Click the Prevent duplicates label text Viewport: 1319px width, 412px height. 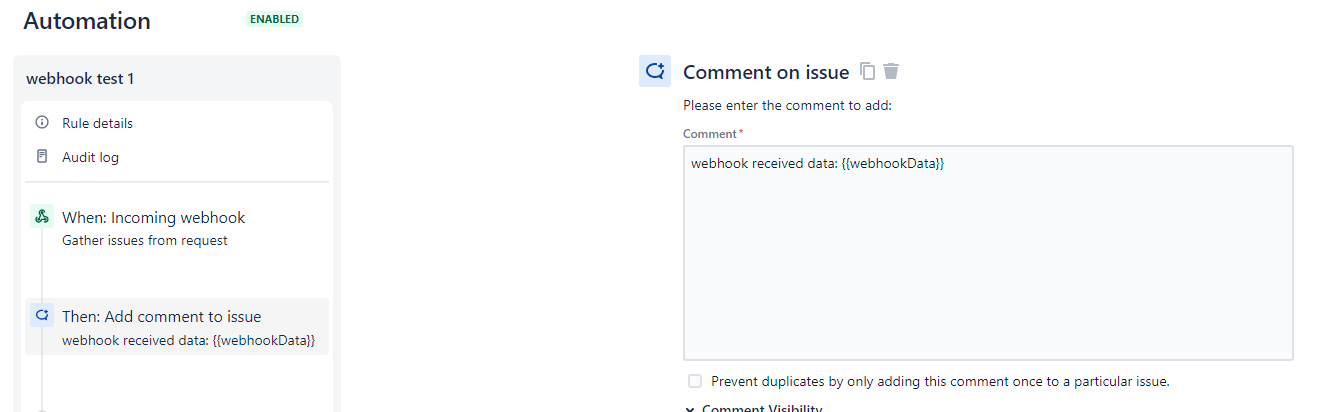tap(939, 381)
